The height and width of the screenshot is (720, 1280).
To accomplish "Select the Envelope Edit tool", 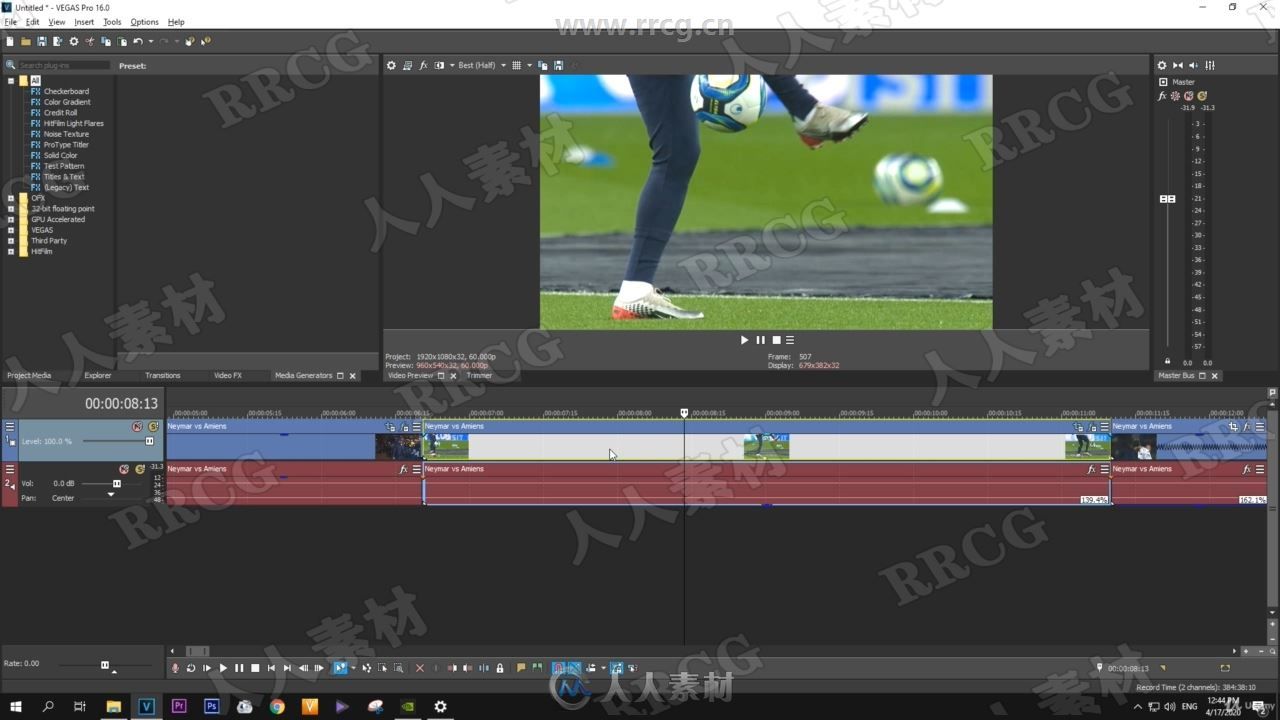I will [x=366, y=668].
